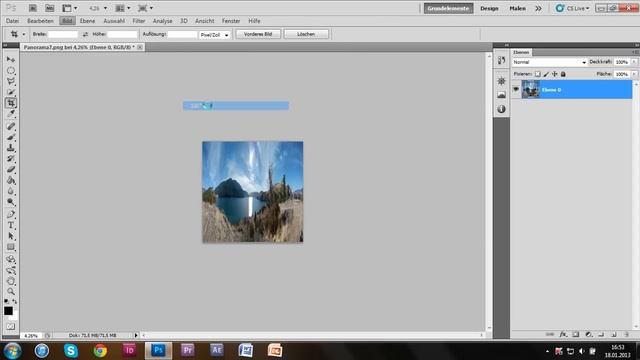The image size is (640, 360).
Task: Toggle Quick Mask mode
Action: point(11,327)
